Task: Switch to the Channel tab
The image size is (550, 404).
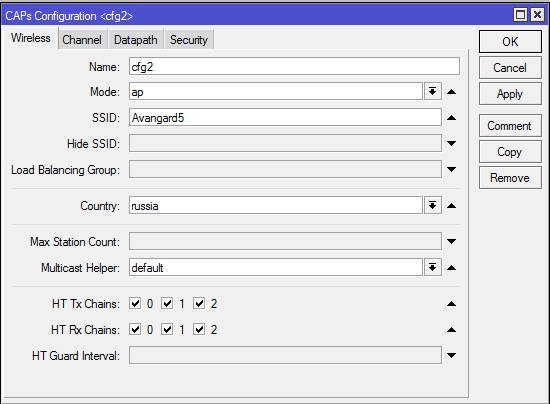Action: tap(82, 40)
